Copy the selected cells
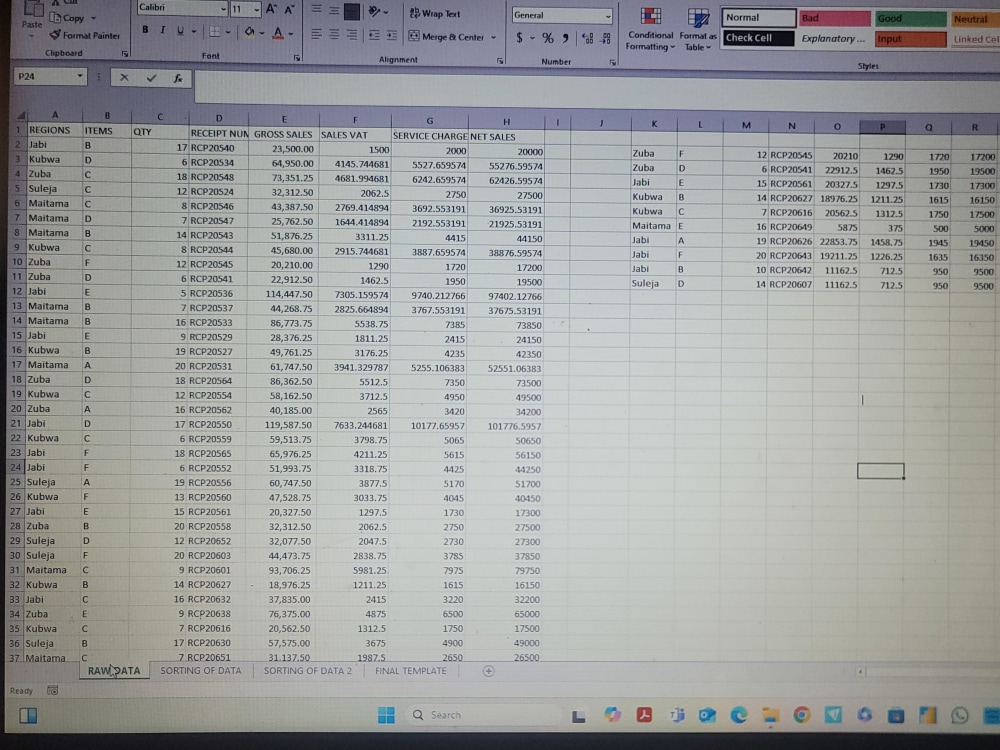Screen dimensions: 1000x750 [x=67, y=18]
